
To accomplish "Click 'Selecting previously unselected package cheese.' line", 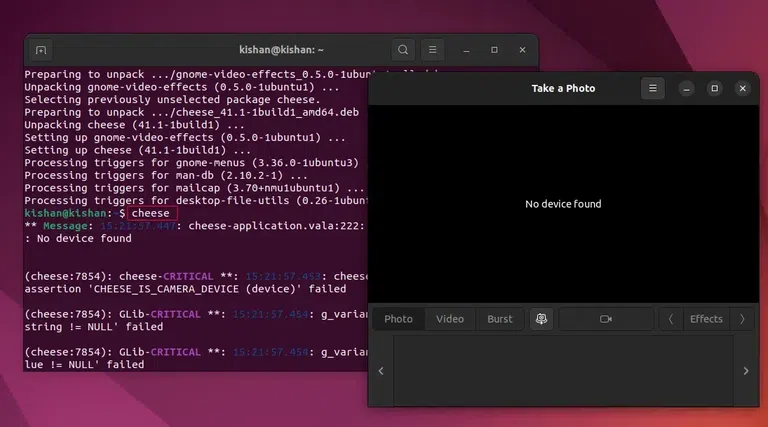I will 172,100.
